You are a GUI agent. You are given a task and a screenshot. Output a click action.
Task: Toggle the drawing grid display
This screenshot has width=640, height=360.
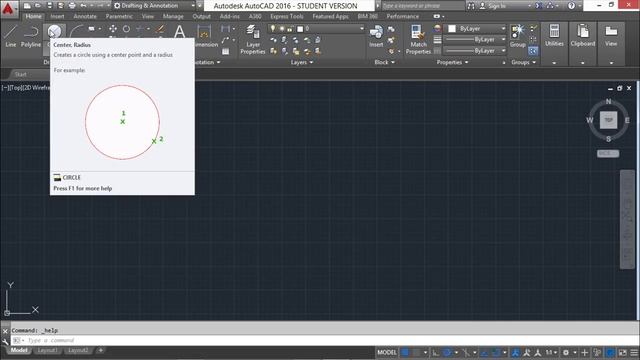[x=405, y=353]
